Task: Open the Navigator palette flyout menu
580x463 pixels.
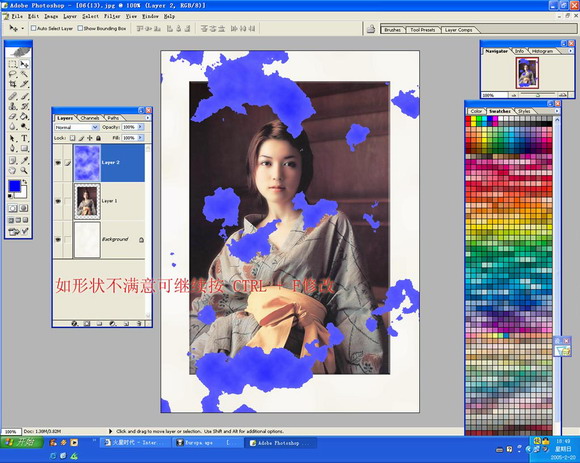Action: click(571, 51)
